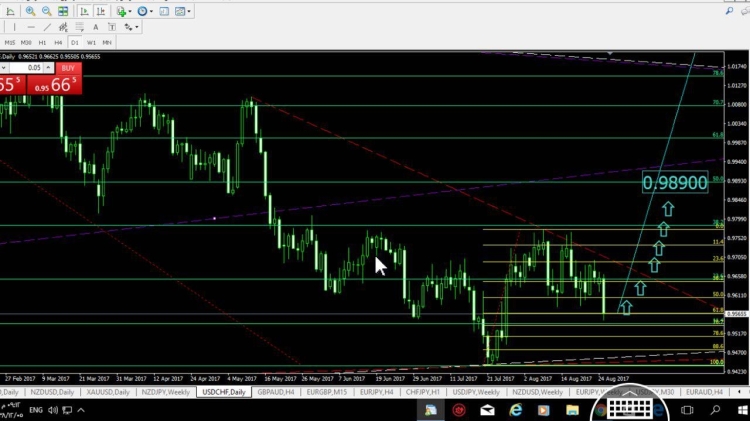Zoom out of the chart
This screenshot has height=421, width=750.
[47, 11]
